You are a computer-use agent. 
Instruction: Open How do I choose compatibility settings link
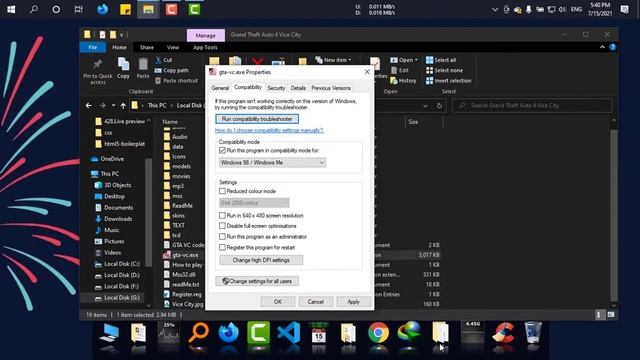269,130
